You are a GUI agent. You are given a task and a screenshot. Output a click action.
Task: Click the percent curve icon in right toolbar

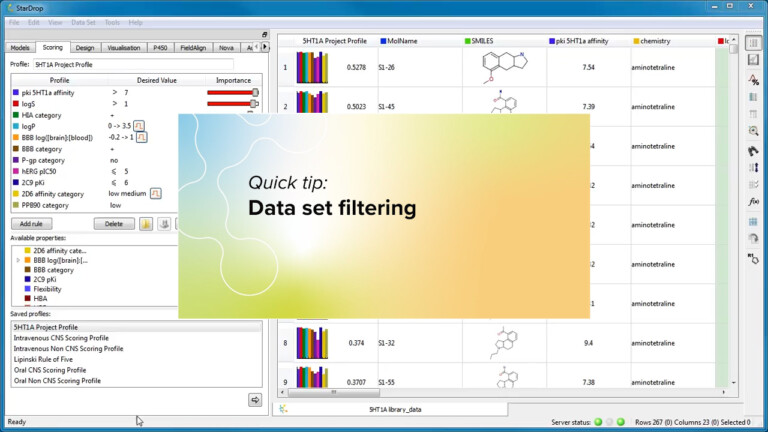point(753,79)
